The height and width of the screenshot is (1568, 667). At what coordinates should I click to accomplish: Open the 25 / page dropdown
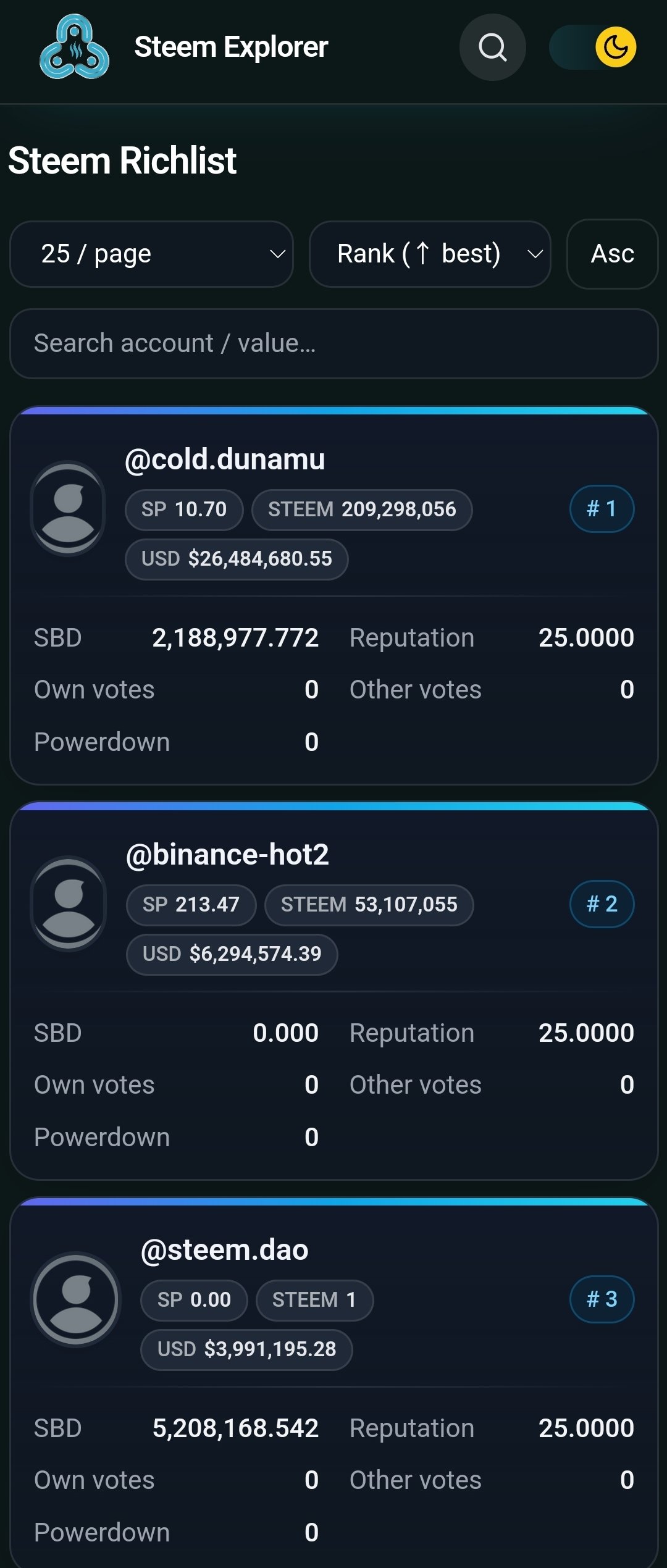click(151, 254)
